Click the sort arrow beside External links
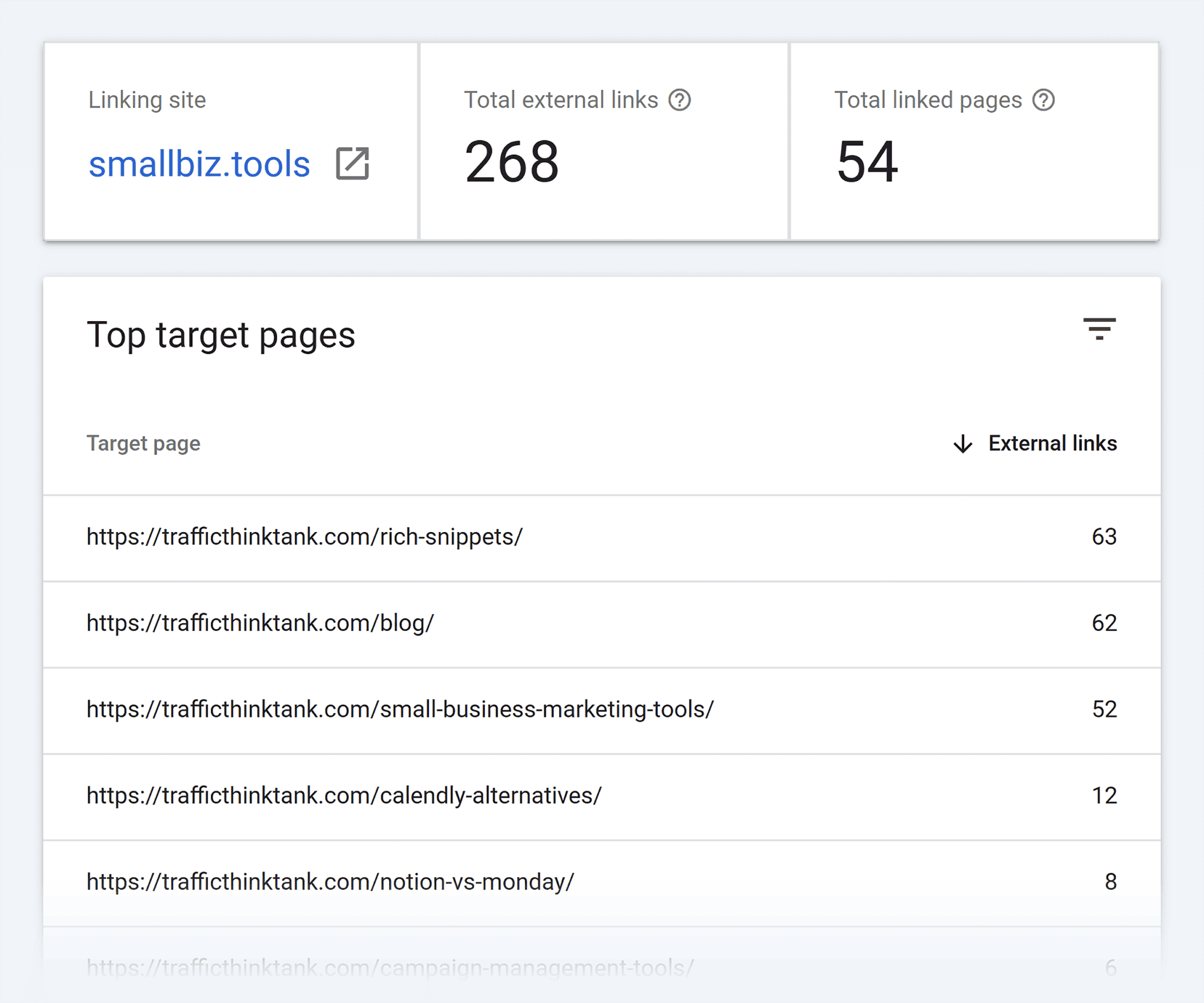 pos(962,444)
